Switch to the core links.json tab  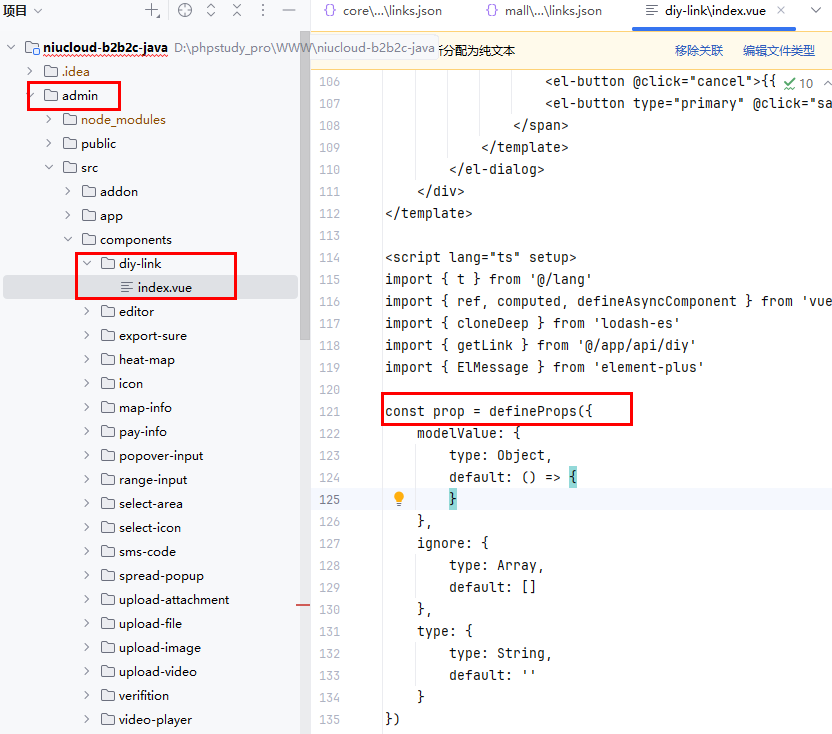click(383, 11)
